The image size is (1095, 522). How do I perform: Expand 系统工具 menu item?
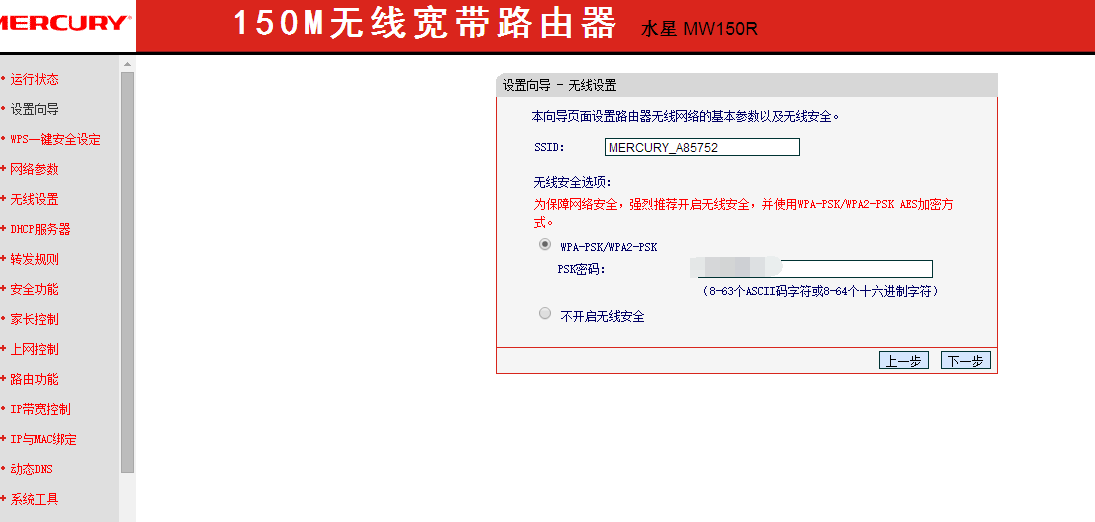click(x=34, y=500)
